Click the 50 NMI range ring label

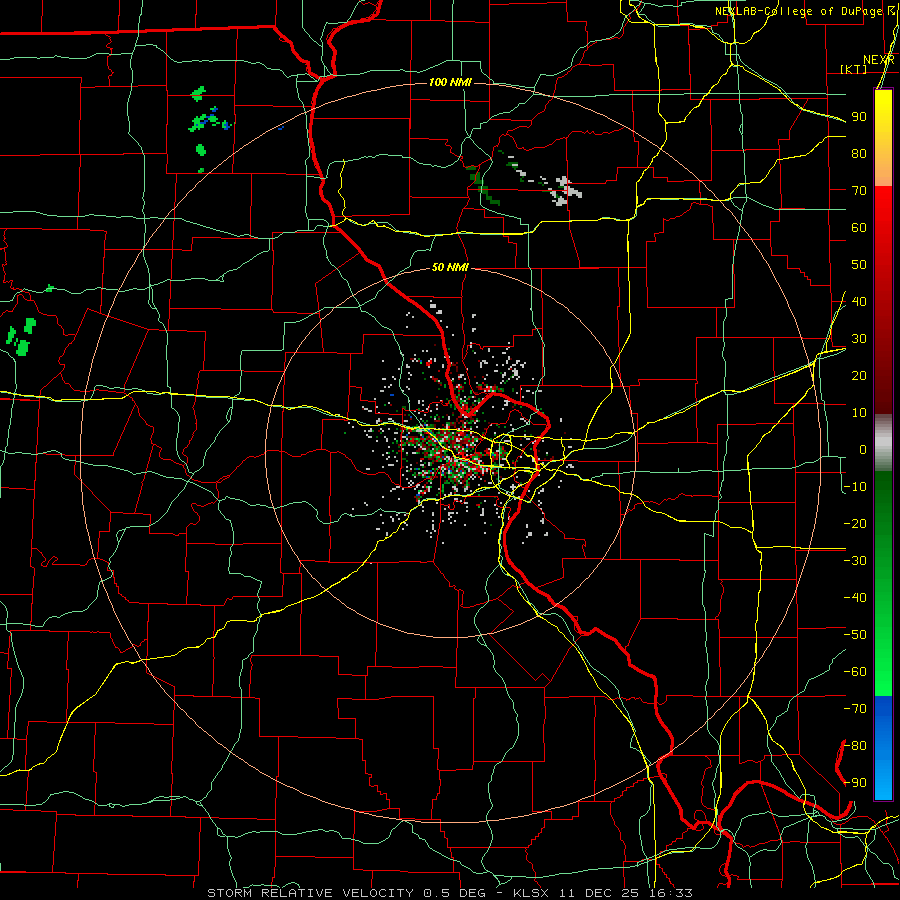451,267
